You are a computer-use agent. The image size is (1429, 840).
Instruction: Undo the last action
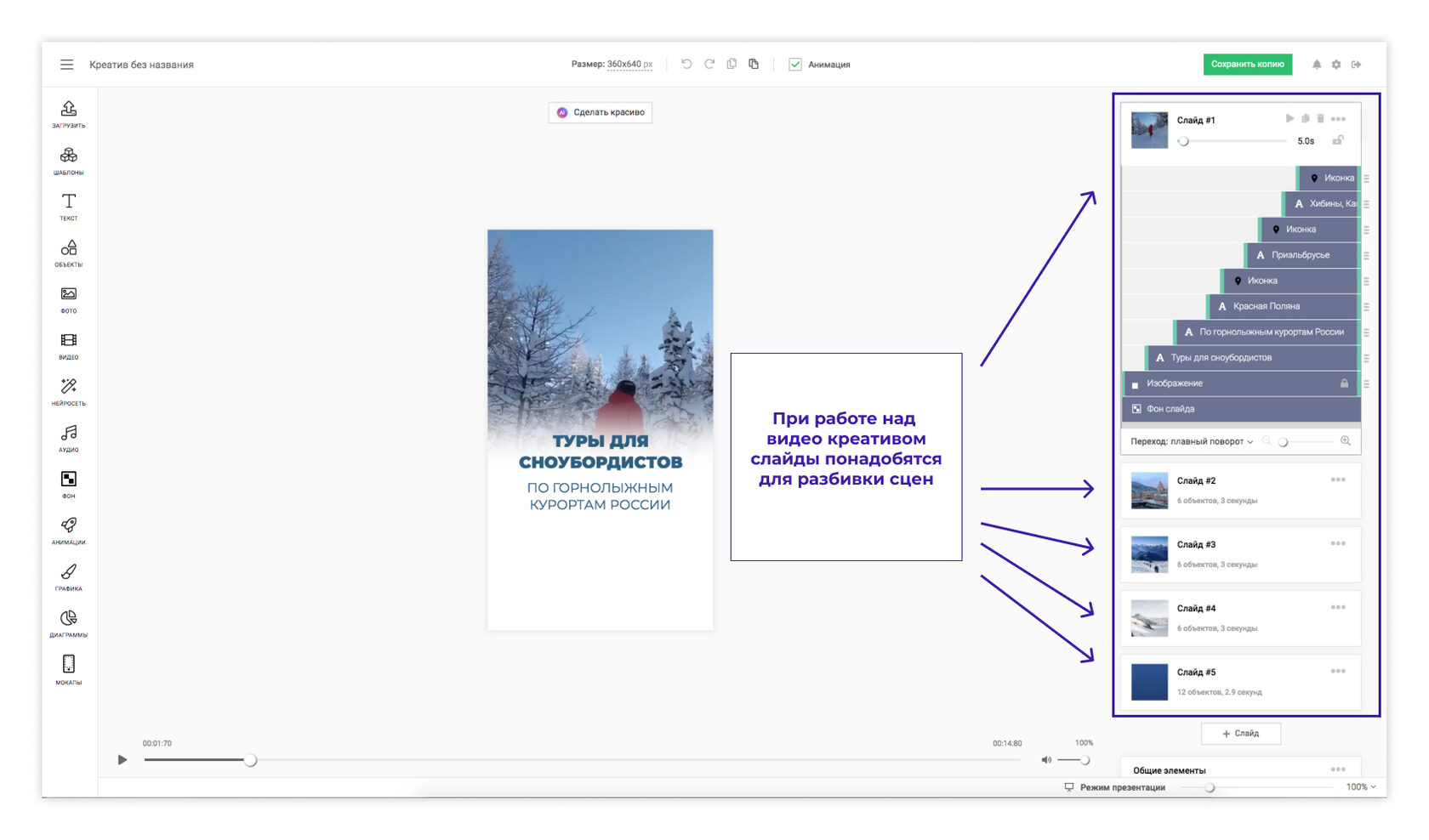click(686, 64)
